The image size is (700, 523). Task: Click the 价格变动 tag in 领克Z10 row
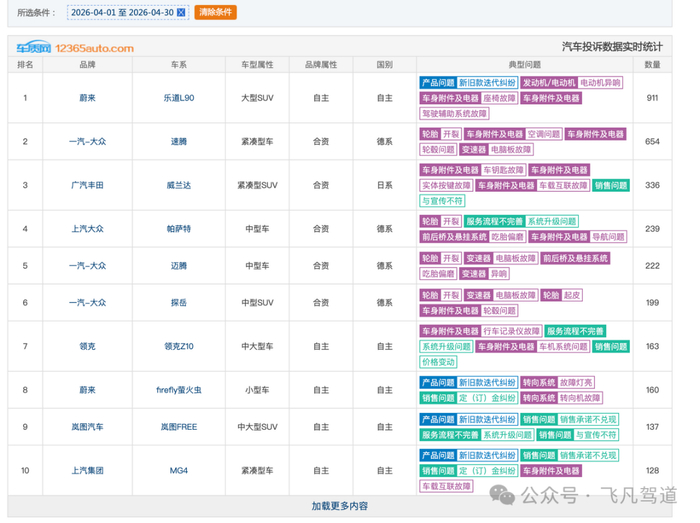pyautogui.click(x=438, y=362)
